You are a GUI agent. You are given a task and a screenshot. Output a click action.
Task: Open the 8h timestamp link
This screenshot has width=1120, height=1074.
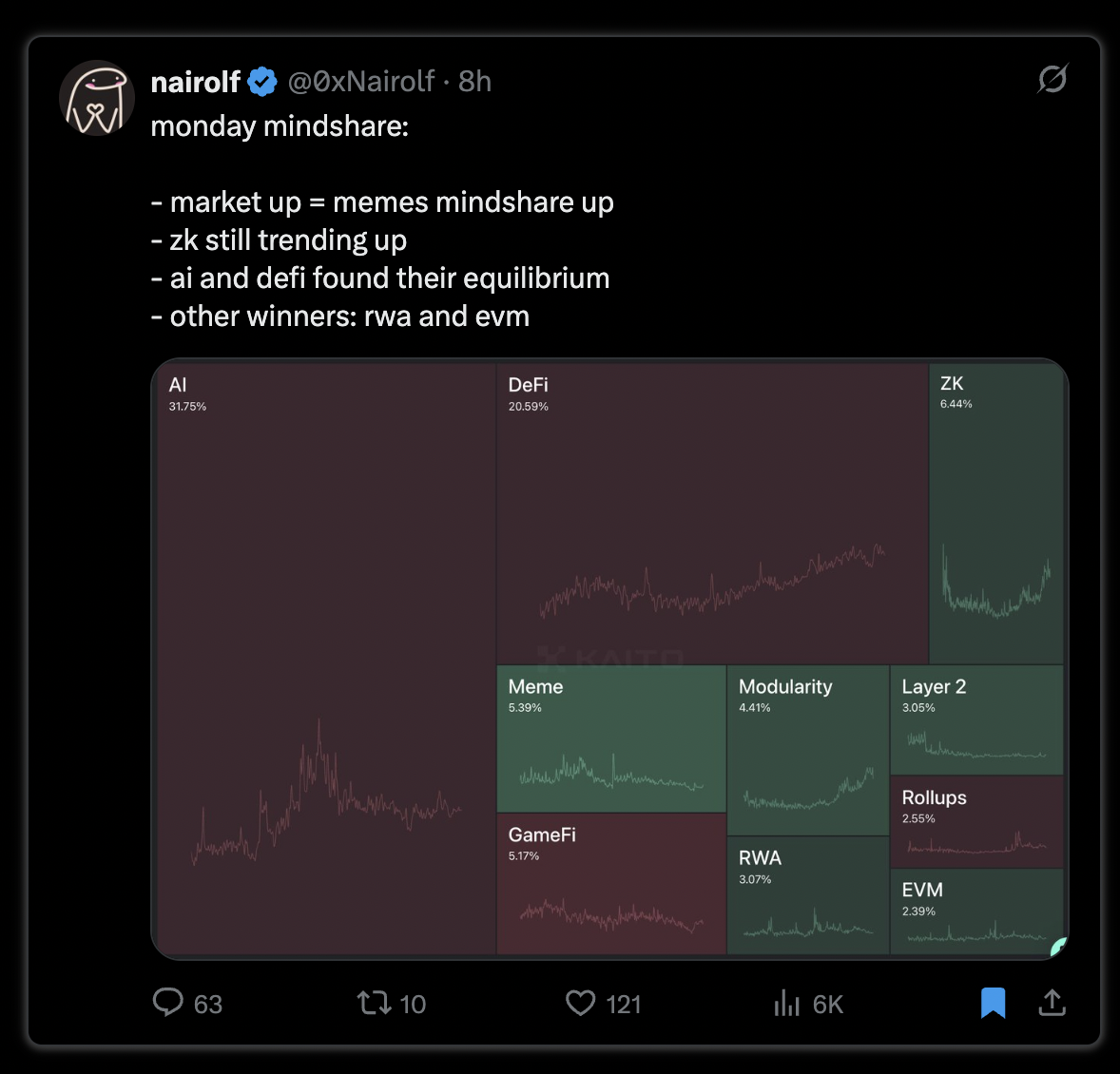tap(475, 82)
